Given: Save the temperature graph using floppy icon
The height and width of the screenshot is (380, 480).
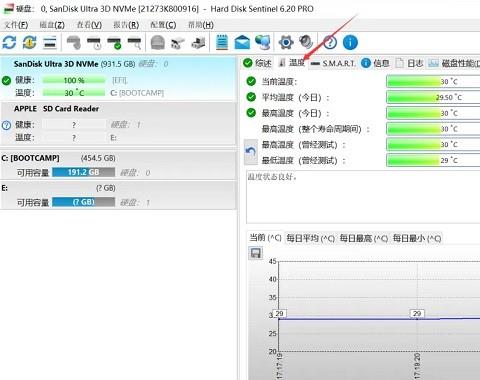Looking at the screenshot, I should [256, 253].
